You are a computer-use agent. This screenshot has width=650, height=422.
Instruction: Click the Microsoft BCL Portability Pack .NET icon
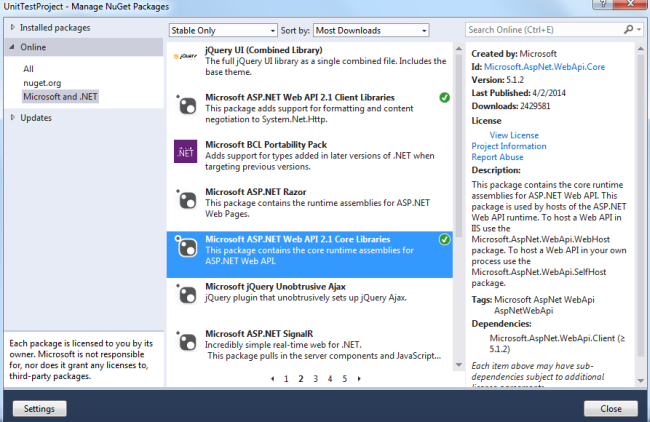[185, 151]
